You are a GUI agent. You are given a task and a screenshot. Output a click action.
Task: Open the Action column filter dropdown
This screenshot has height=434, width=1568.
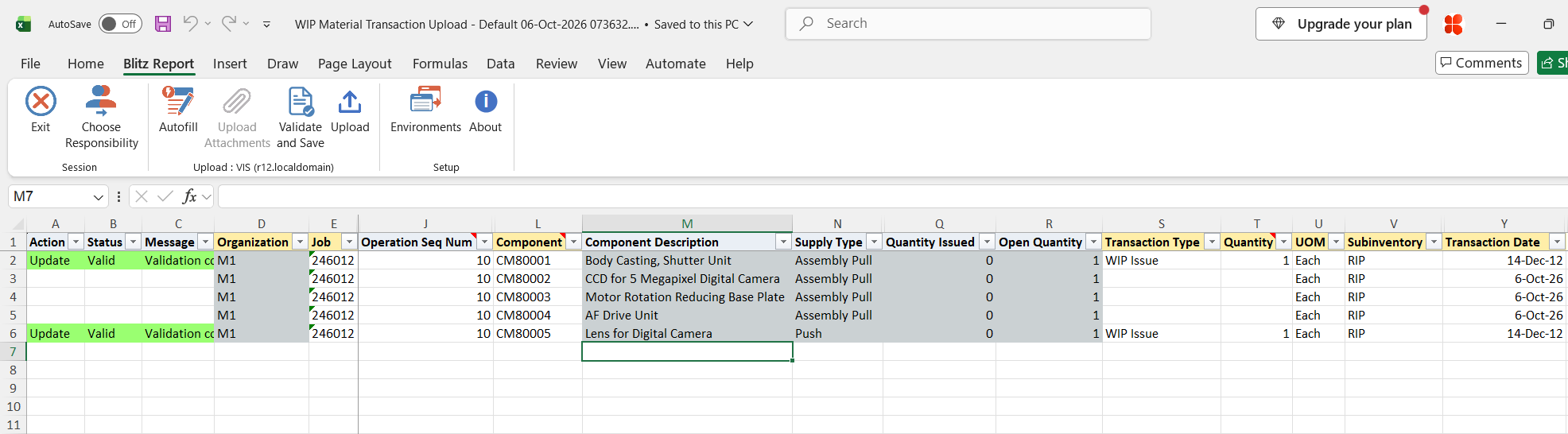[76, 242]
